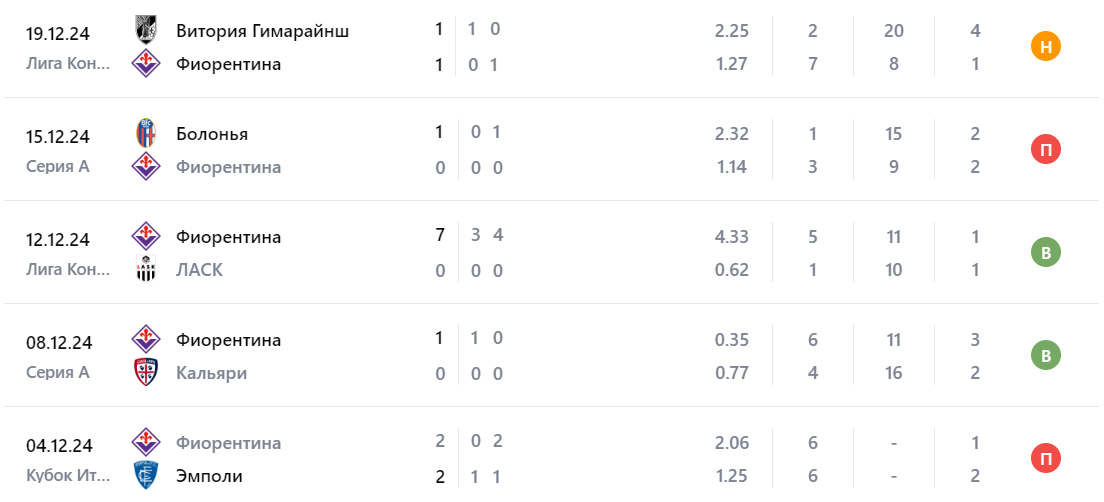
Task: Open the Болонья team link
Action: coord(212,133)
